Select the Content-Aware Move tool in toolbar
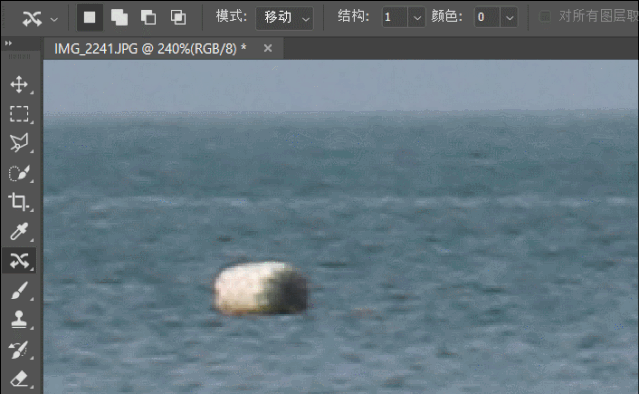The width and height of the screenshot is (639, 394). pos(19,261)
